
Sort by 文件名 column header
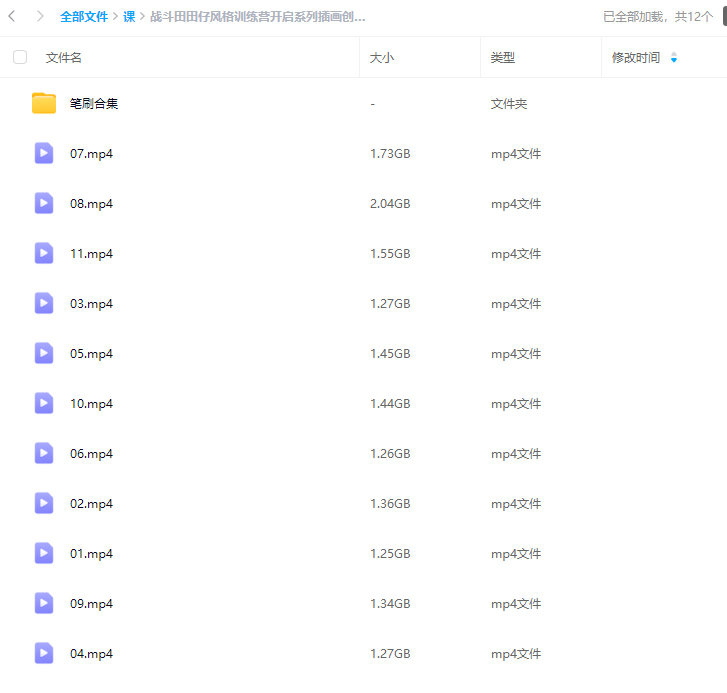(64, 58)
